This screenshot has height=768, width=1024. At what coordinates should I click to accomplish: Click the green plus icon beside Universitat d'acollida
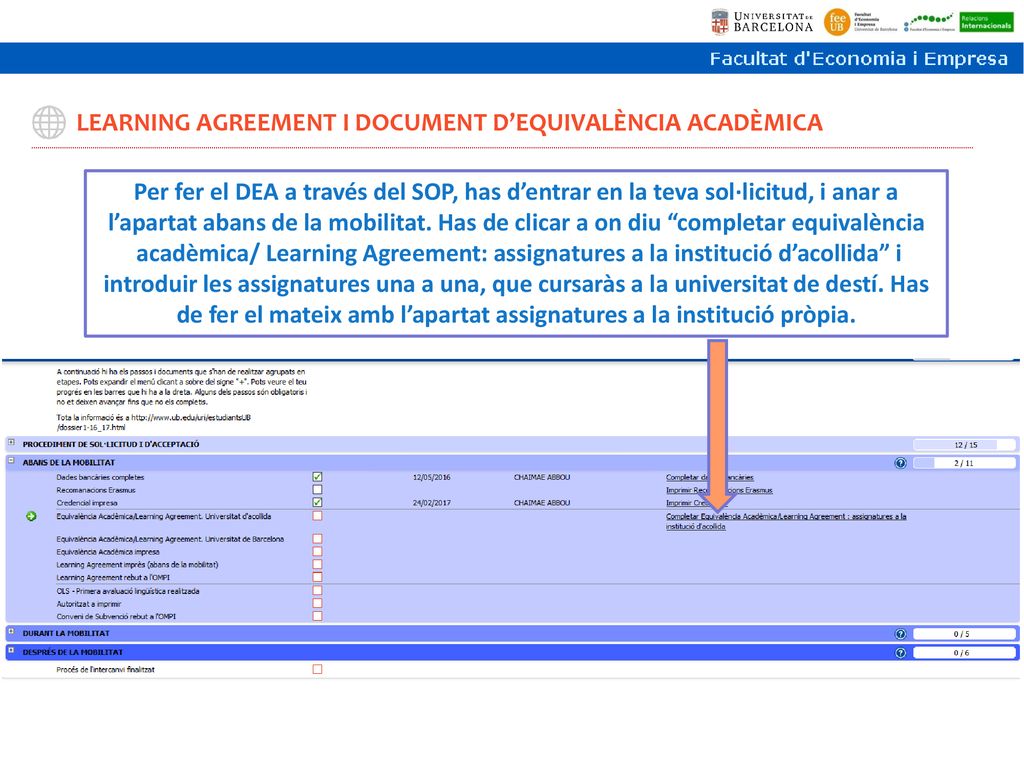31,517
